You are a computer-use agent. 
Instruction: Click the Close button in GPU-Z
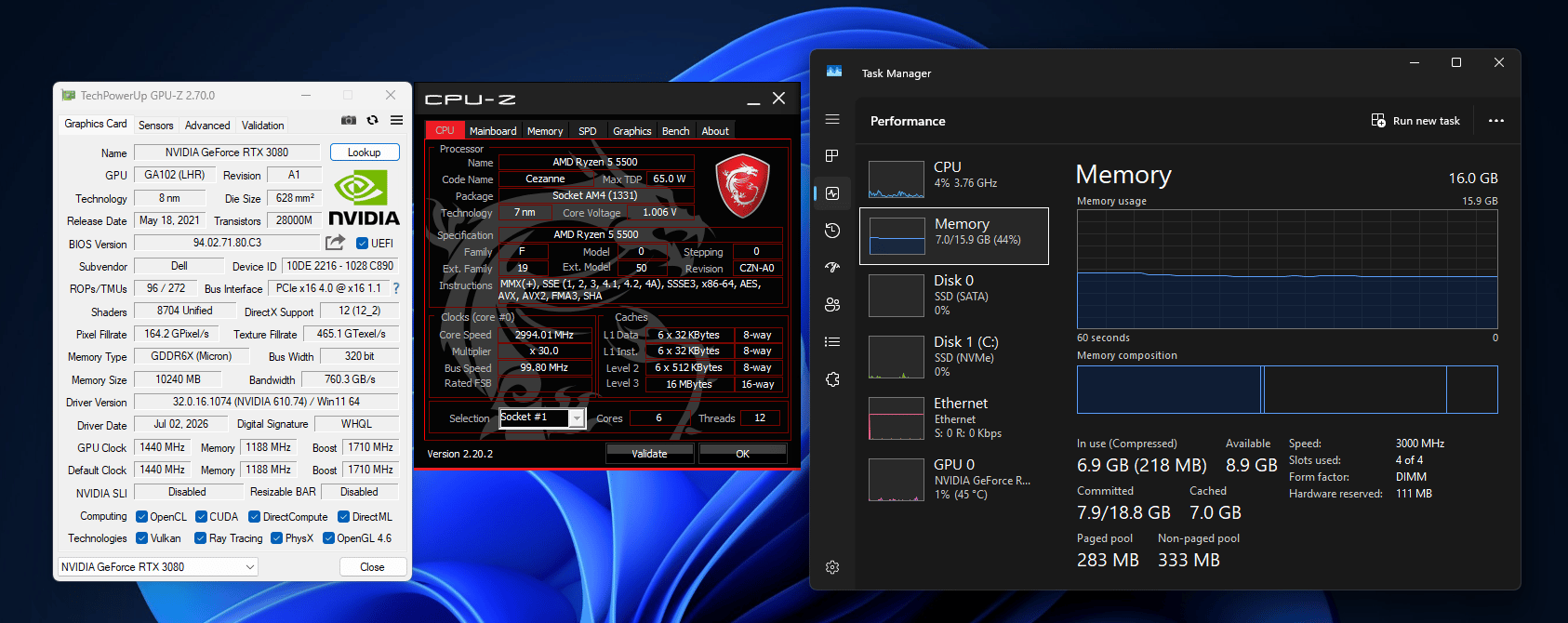[372, 567]
